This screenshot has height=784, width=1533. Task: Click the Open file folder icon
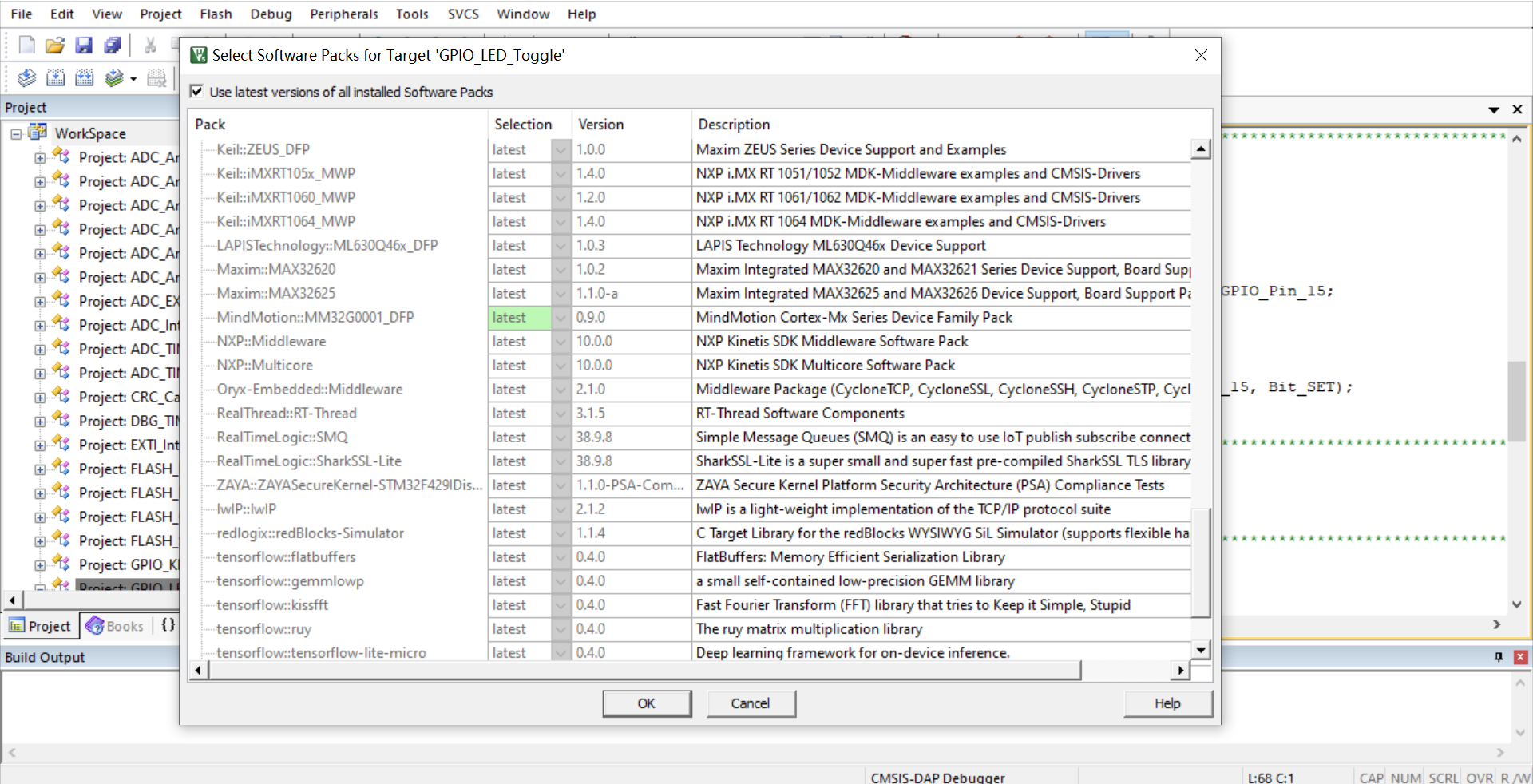point(55,46)
